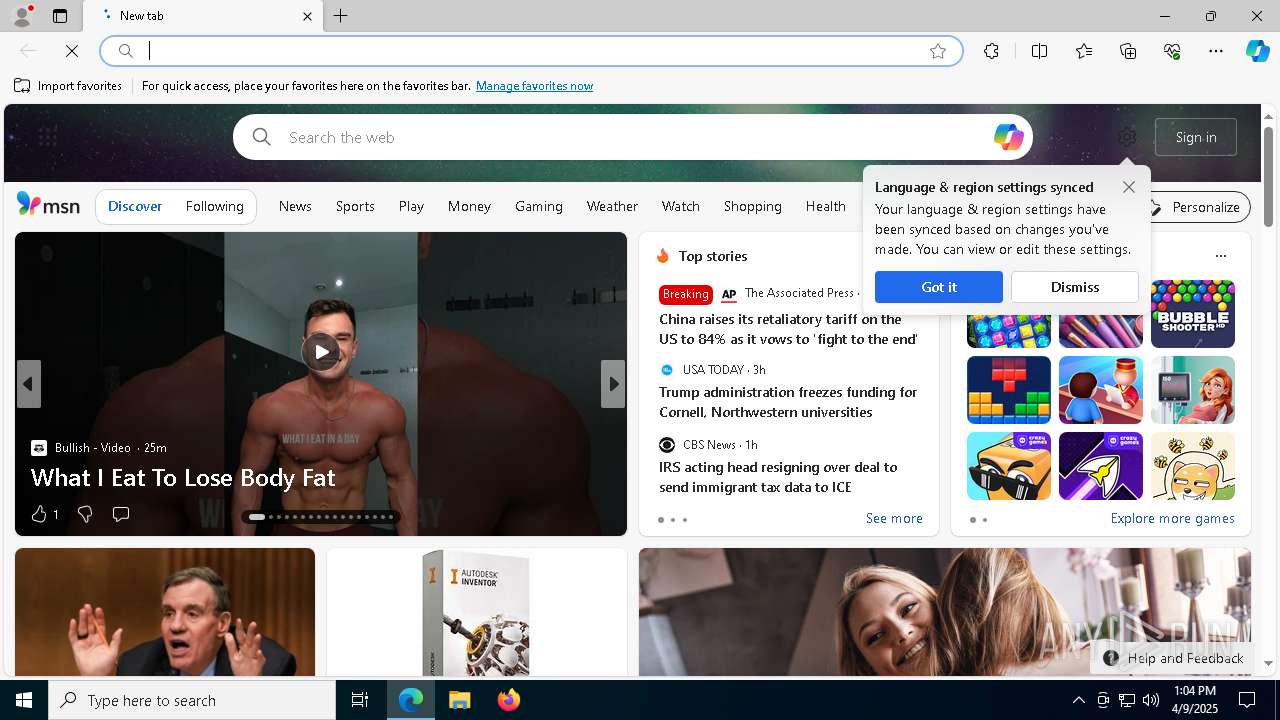1280x720 pixels.
Task: Launch Firefox from taskbar
Action: 508,700
